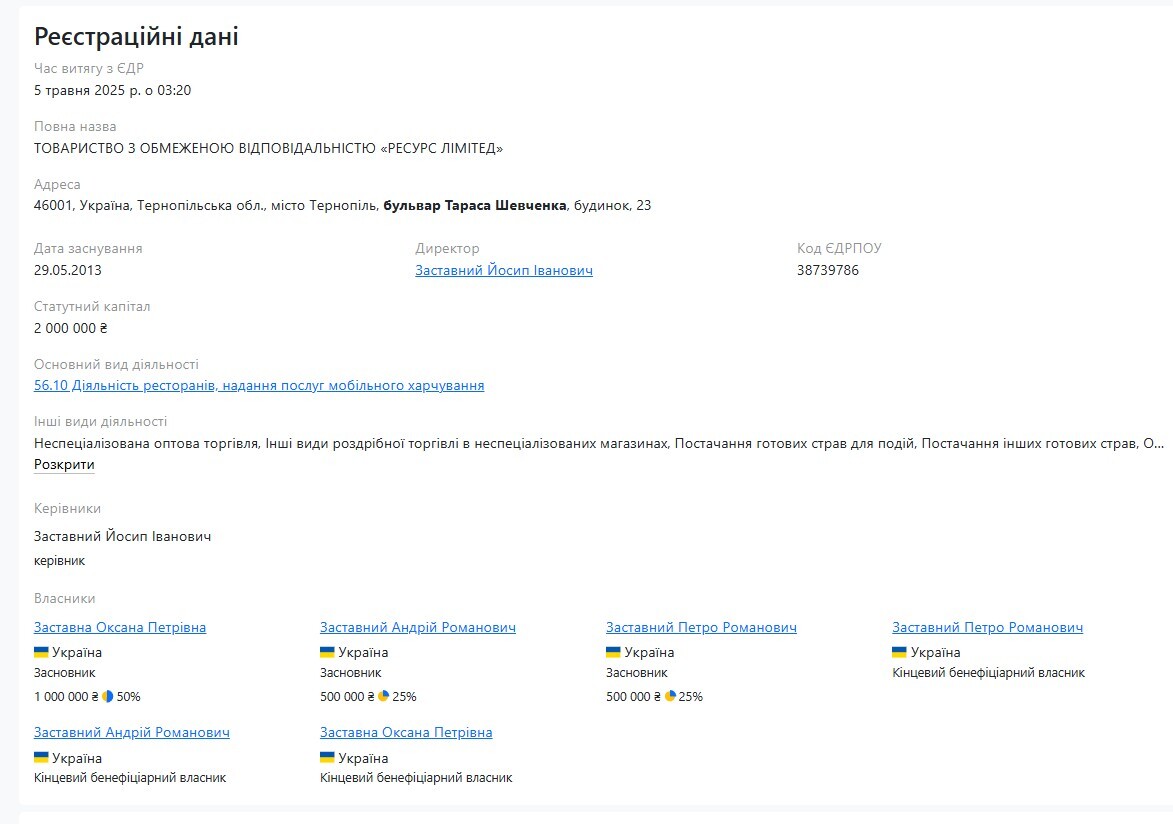Open beneficial owner Заставний Андрій Романович link

[132, 732]
